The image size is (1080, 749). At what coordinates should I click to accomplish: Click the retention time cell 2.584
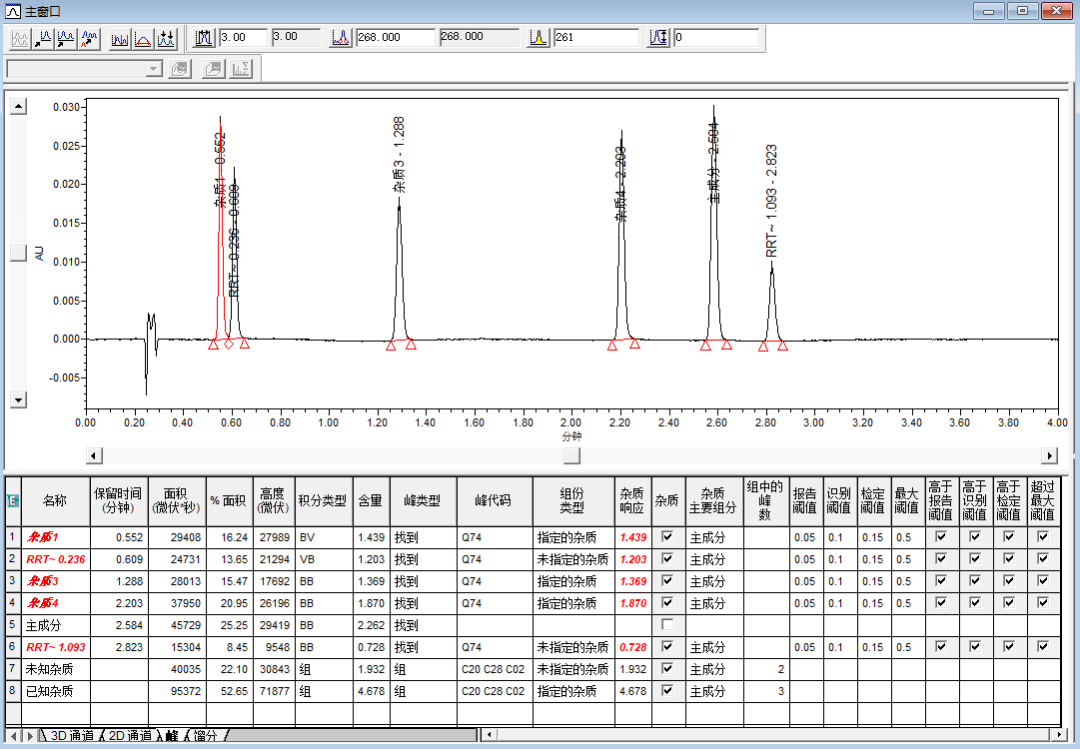[x=119, y=625]
